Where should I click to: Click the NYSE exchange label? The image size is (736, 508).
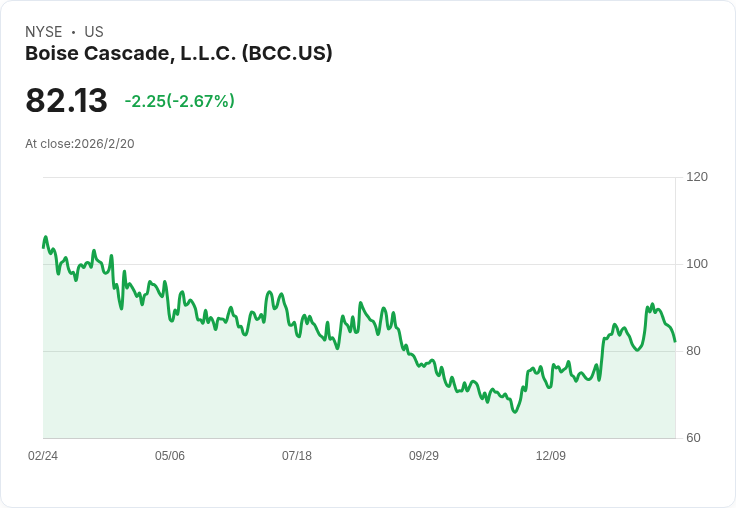44,32
